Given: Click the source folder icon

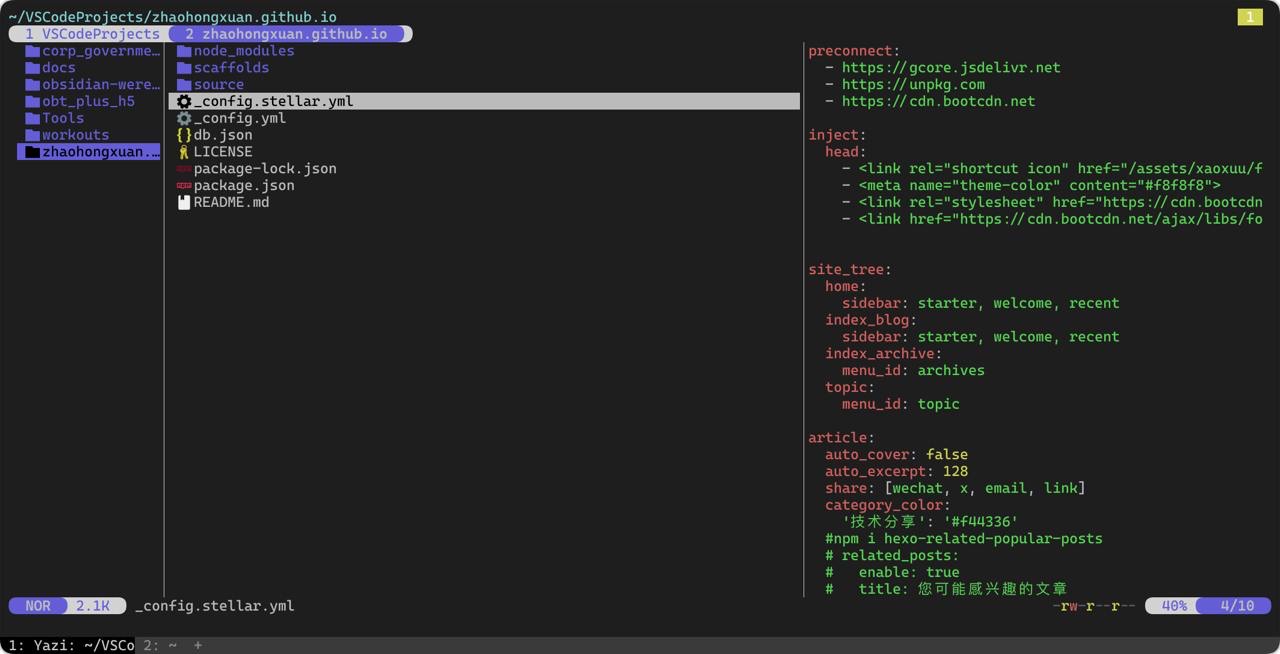Looking at the screenshot, I should tap(184, 85).
